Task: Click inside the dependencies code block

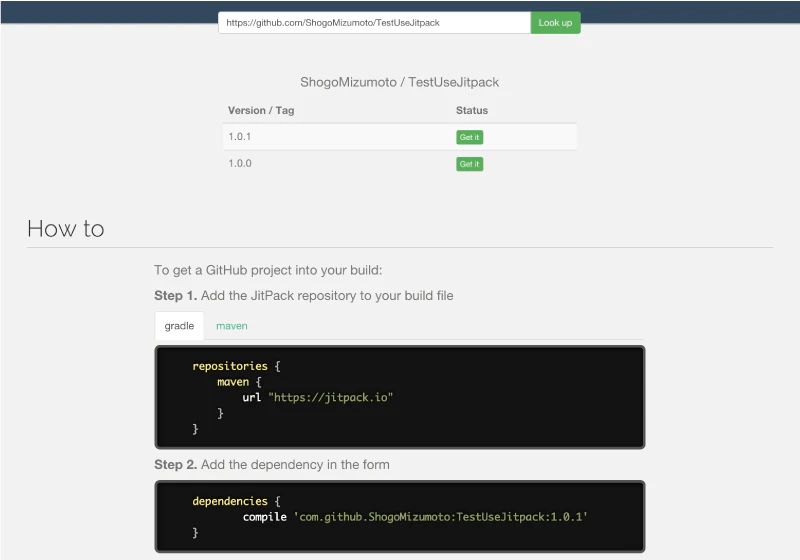Action: pyautogui.click(x=399, y=517)
